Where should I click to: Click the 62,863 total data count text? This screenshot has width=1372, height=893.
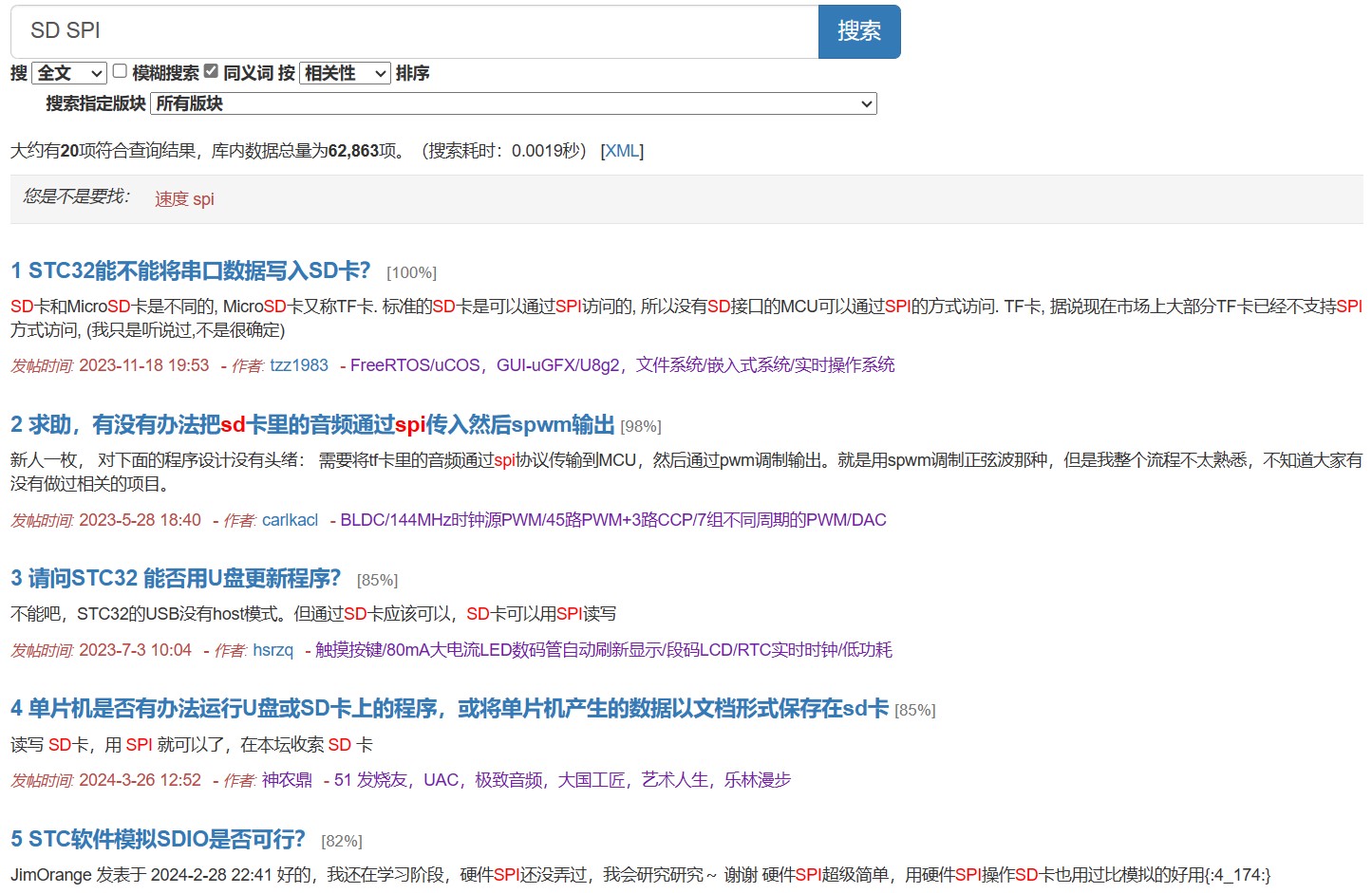pos(353,151)
